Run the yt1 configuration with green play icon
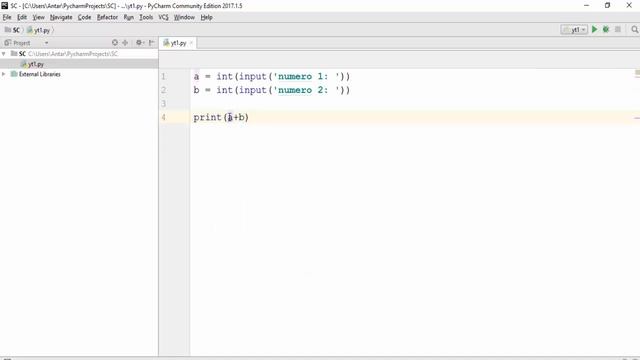 tap(594, 29)
